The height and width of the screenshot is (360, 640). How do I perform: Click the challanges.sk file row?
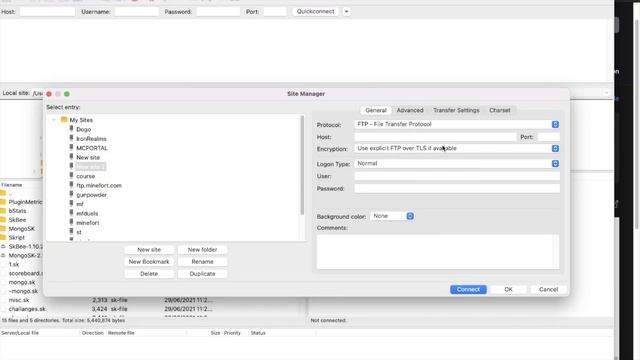click(106, 309)
